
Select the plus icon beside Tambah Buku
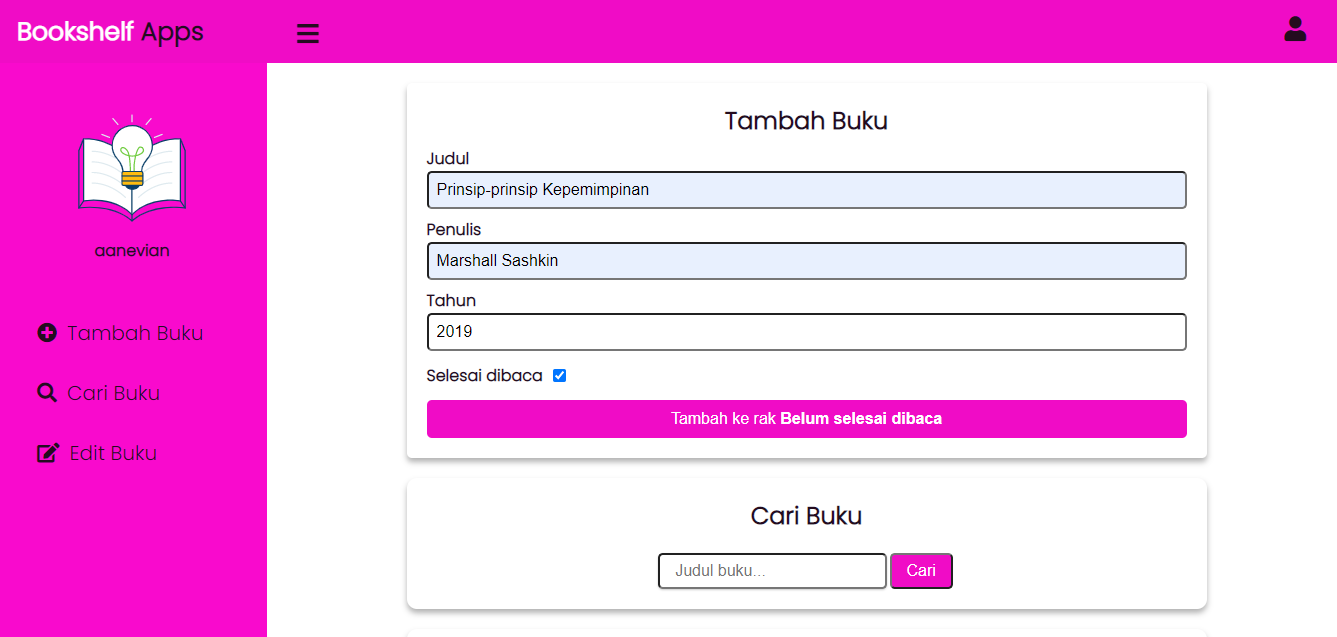[47, 332]
